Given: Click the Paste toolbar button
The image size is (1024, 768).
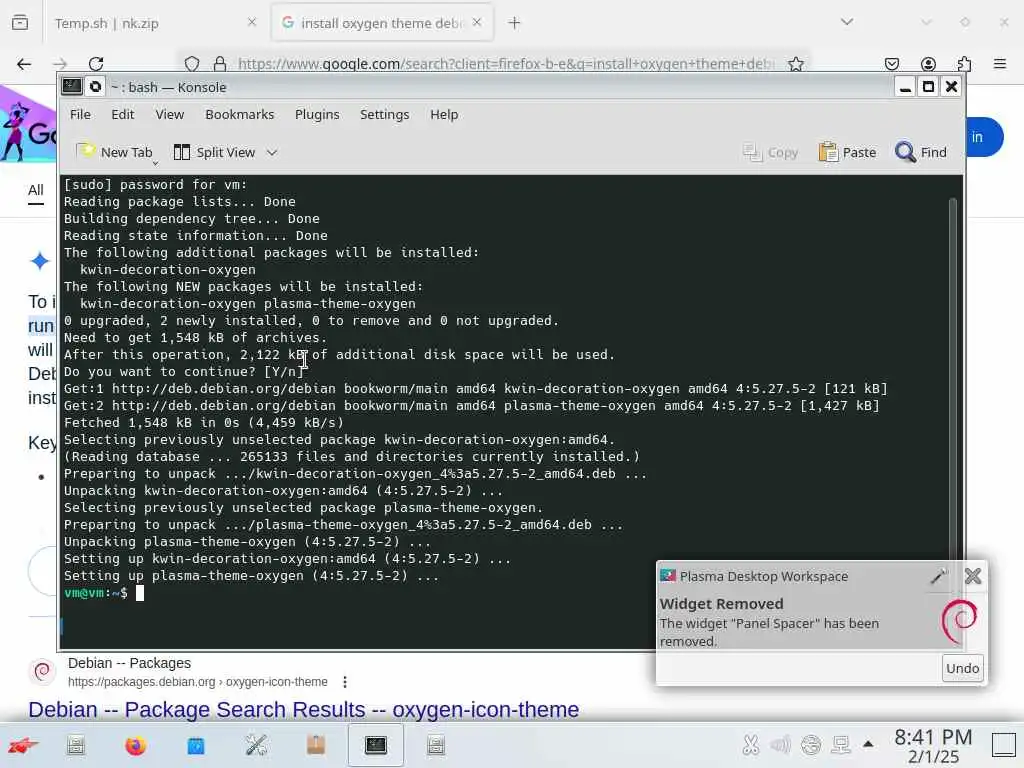Looking at the screenshot, I should click(848, 152).
